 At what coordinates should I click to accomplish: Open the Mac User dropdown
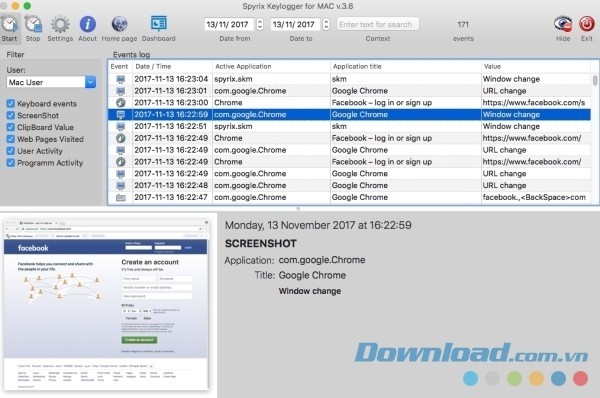51,82
